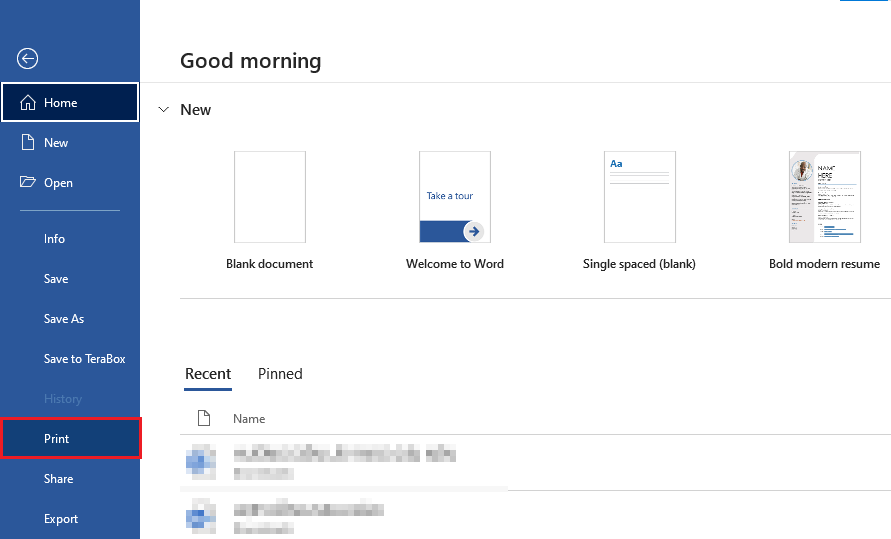891x539 pixels.
Task: Click the file type column header icon
Action: (x=203, y=419)
